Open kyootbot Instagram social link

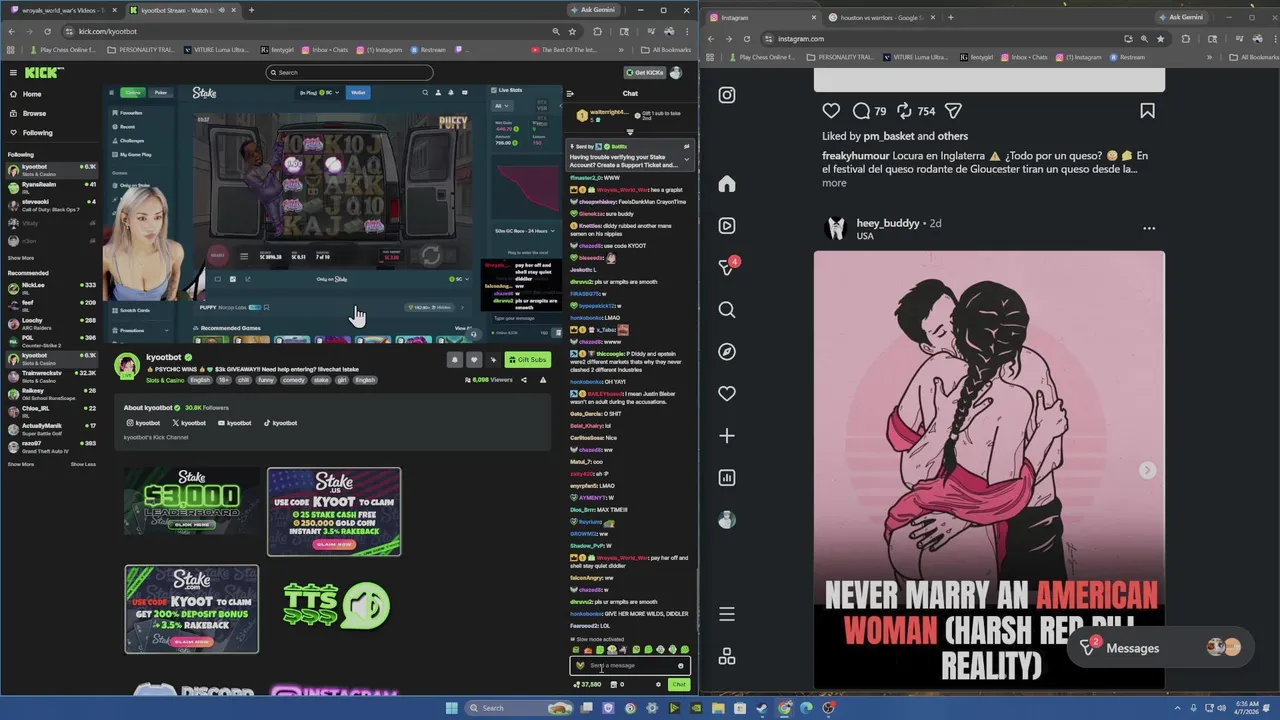click(x=143, y=423)
